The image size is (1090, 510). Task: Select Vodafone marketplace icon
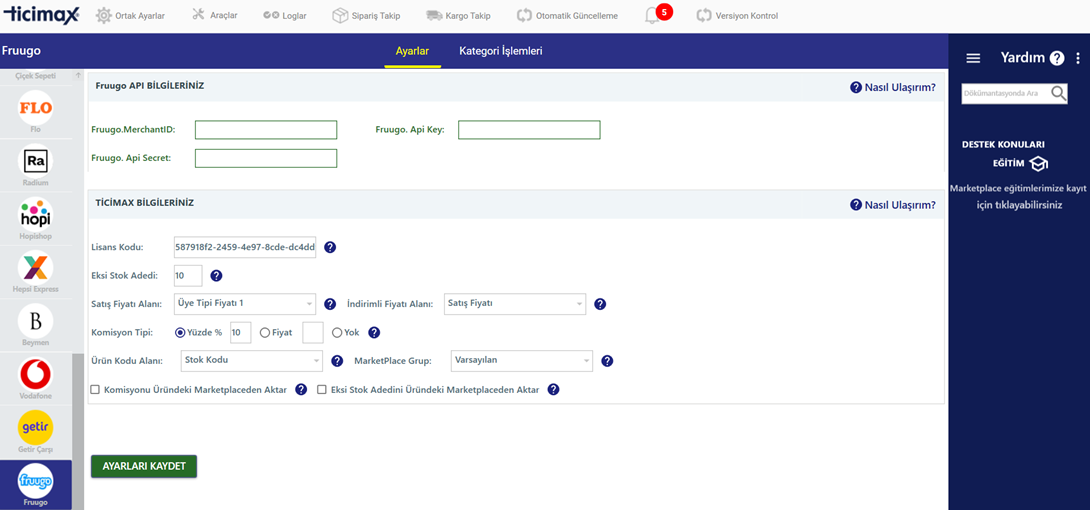[x=35, y=375]
